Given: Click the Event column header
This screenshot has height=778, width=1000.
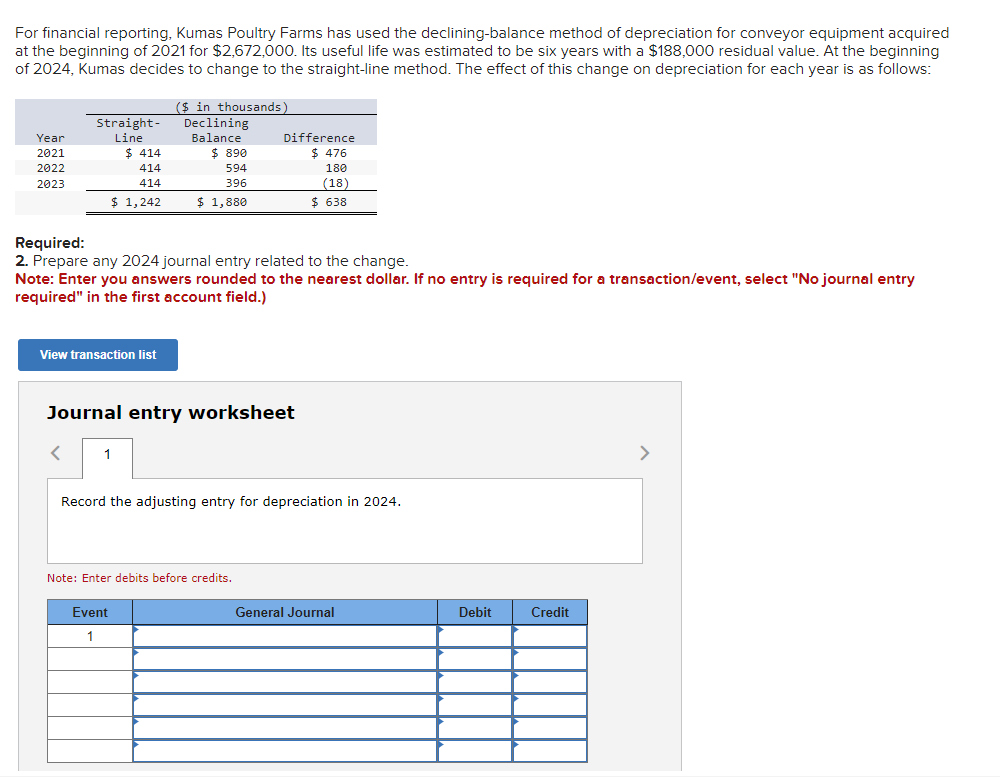Looking at the screenshot, I should click(90, 612).
